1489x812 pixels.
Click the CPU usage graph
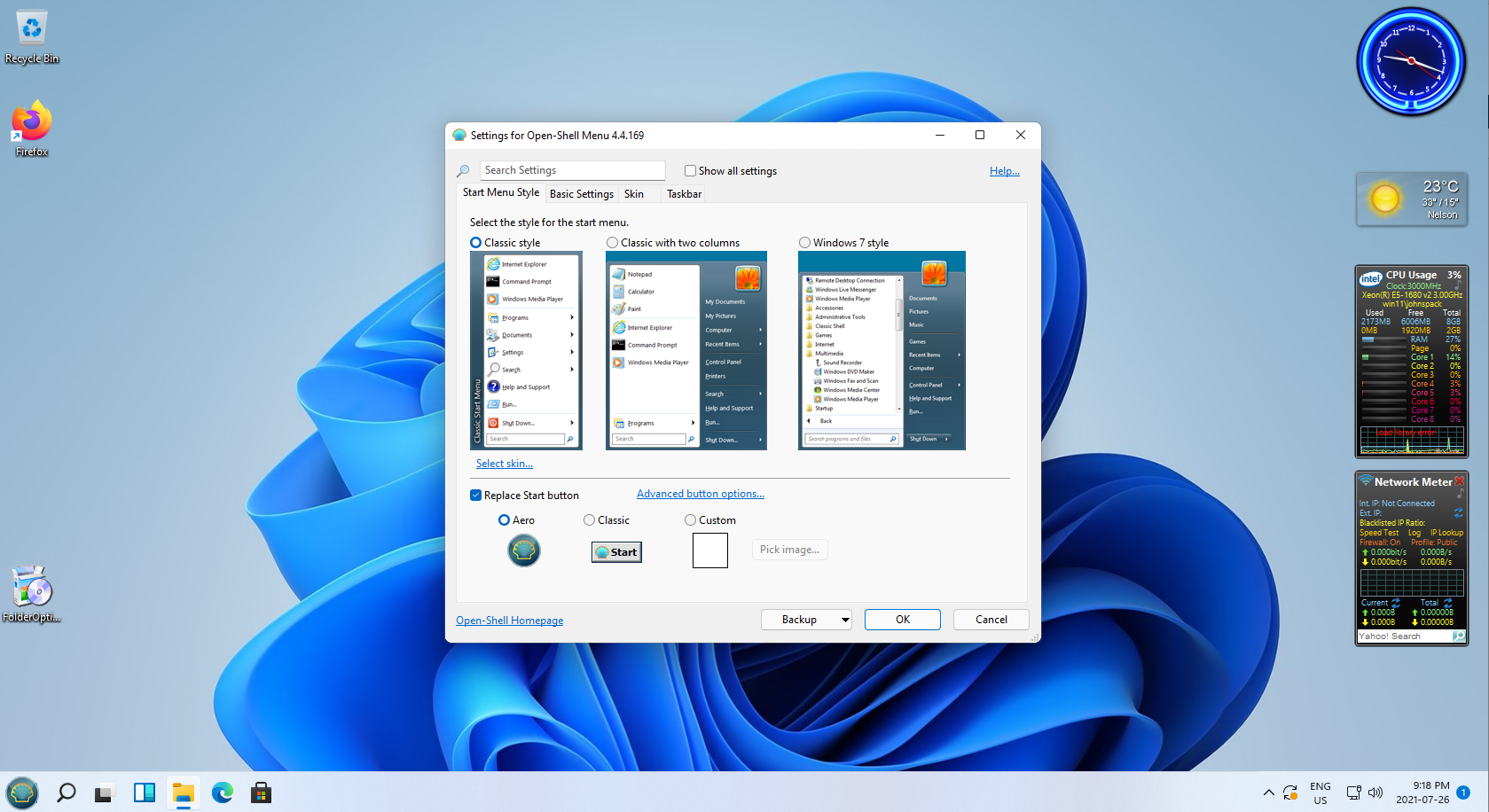pyautogui.click(x=1412, y=441)
